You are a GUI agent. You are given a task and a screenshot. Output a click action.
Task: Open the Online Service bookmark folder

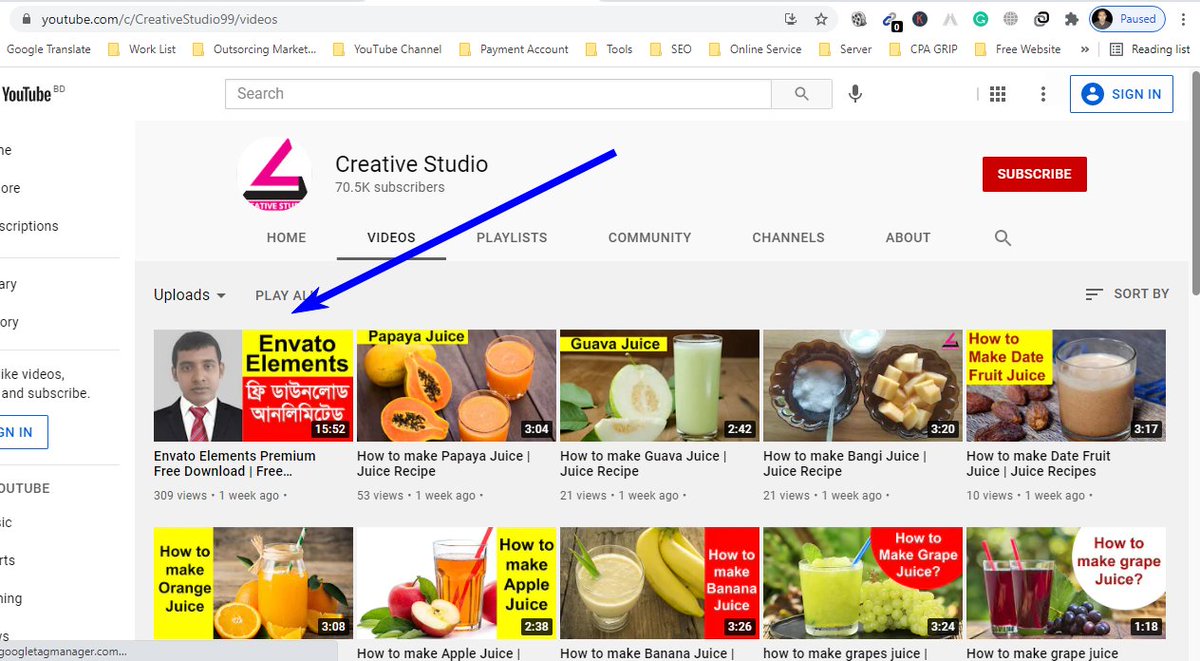[755, 49]
